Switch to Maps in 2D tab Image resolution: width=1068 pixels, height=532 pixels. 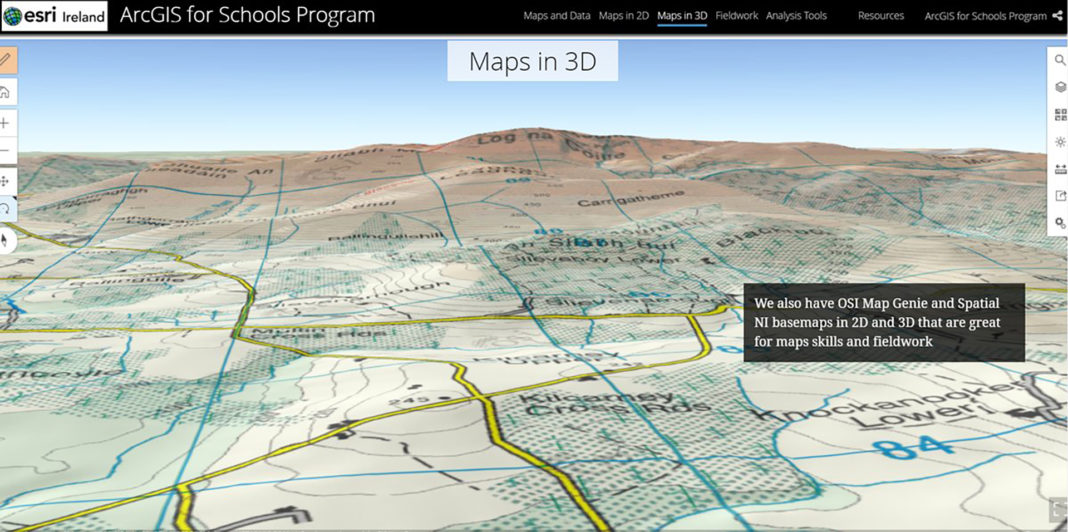(624, 16)
